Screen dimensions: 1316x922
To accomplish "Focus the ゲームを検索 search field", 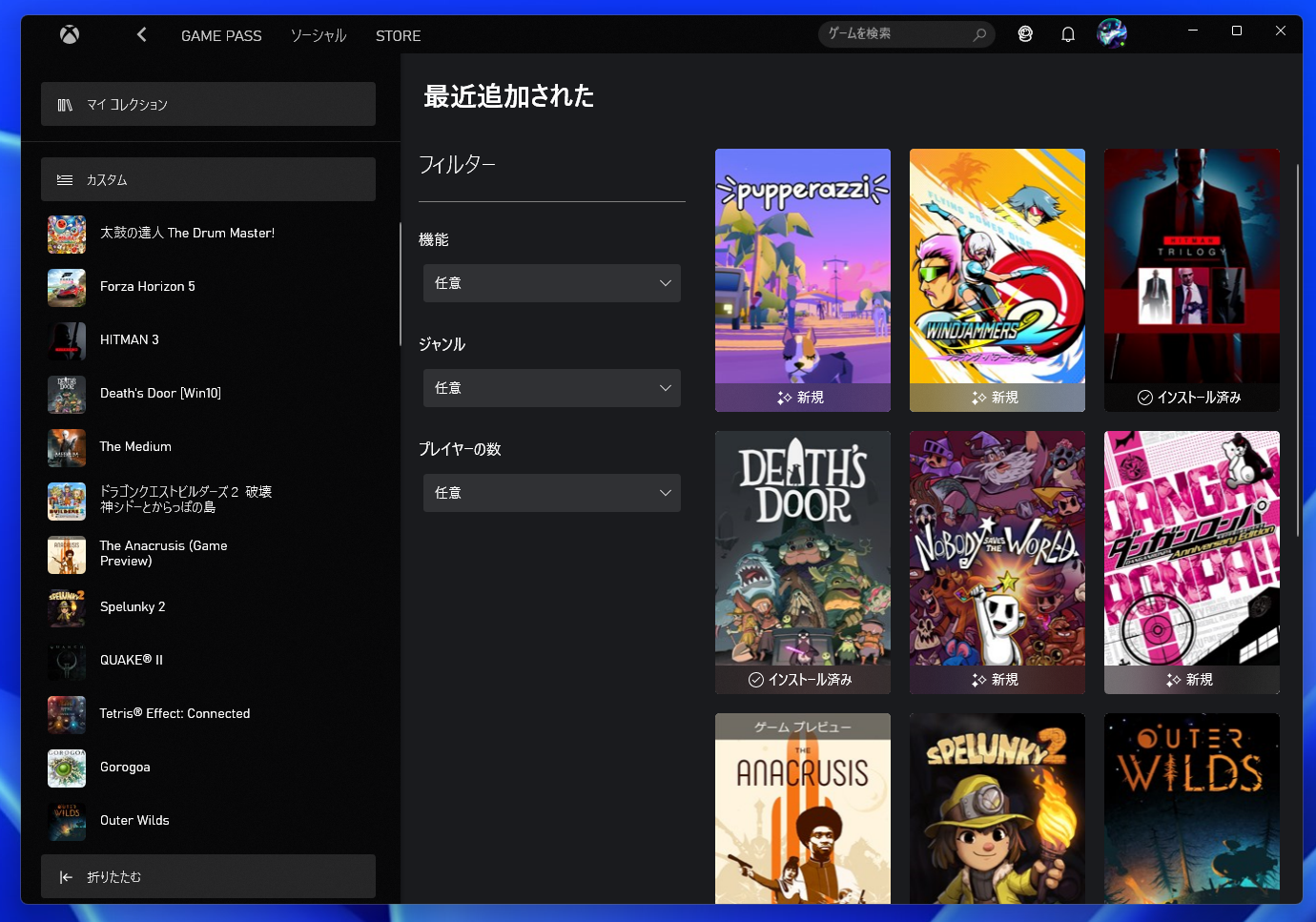I will (906, 34).
